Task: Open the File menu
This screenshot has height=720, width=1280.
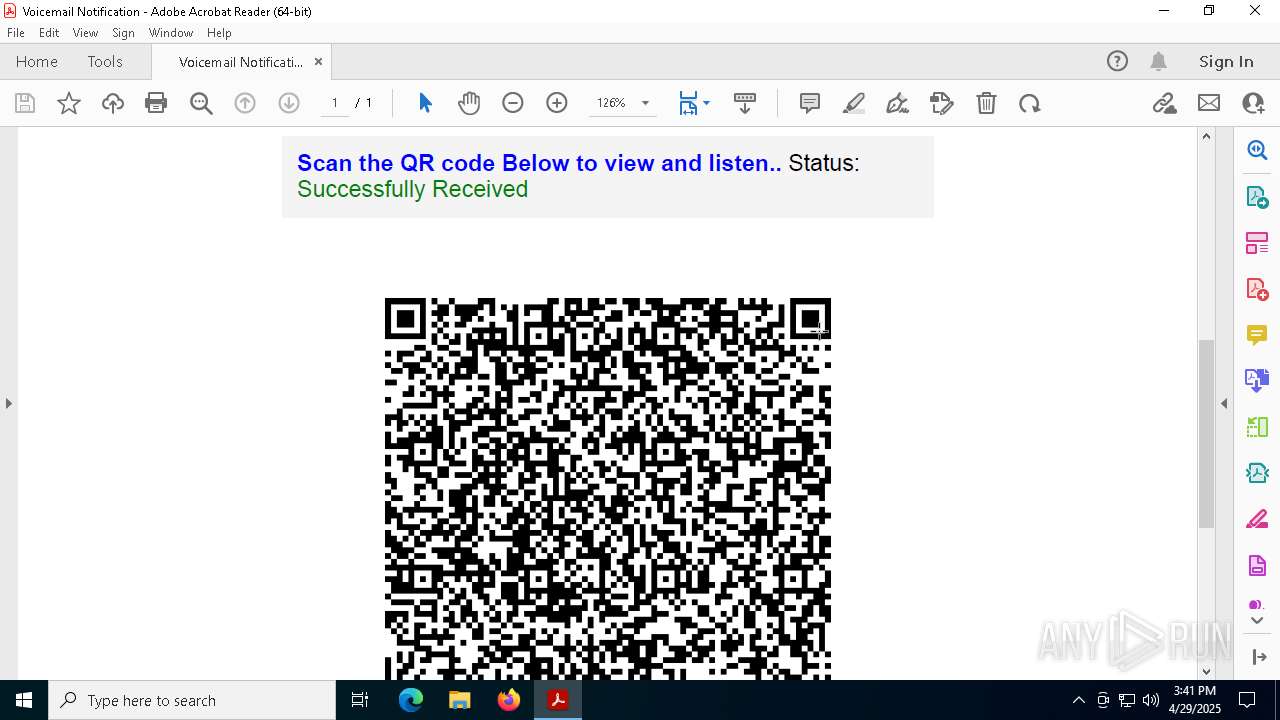Action: 16,33
